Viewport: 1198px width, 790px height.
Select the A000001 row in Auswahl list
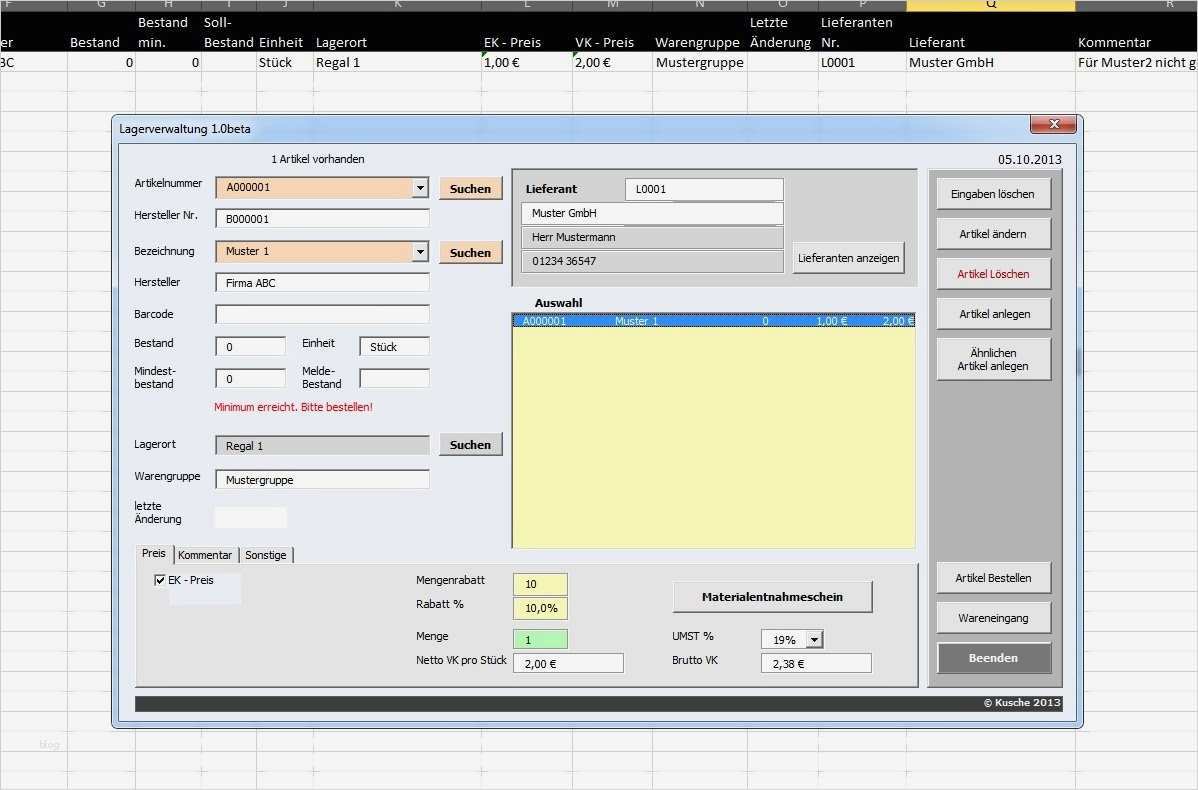[712, 322]
